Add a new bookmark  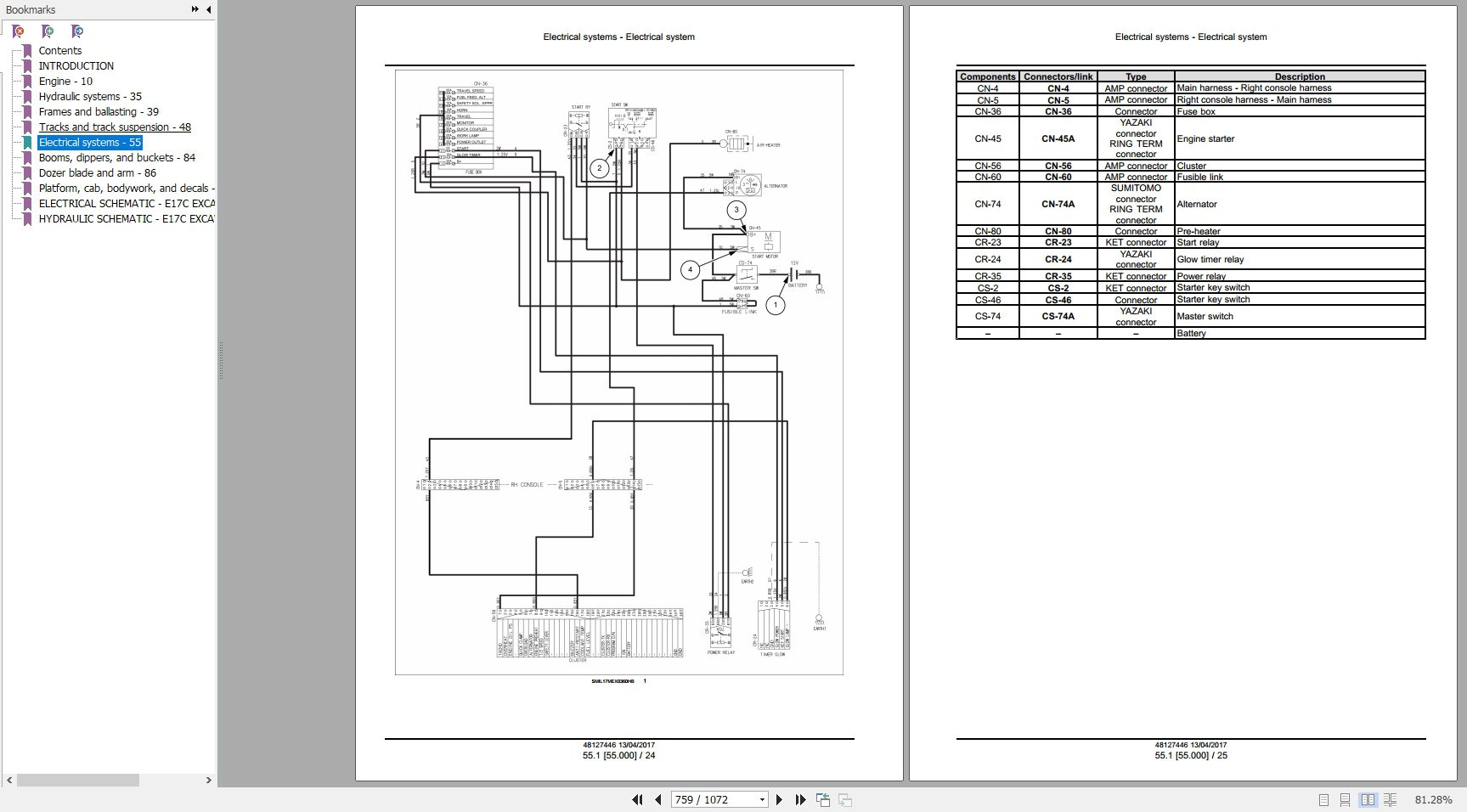(46, 31)
